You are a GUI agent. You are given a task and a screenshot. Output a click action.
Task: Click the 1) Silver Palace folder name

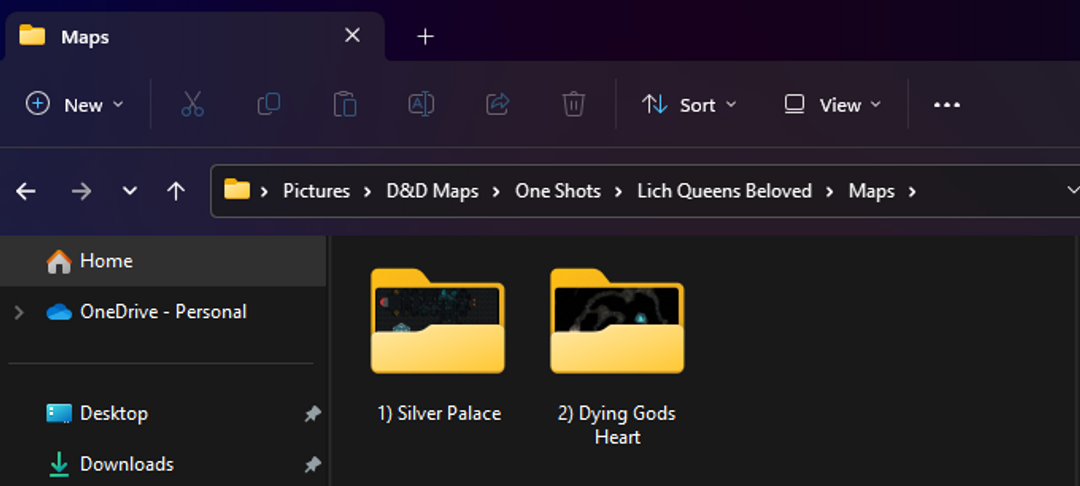pos(439,413)
